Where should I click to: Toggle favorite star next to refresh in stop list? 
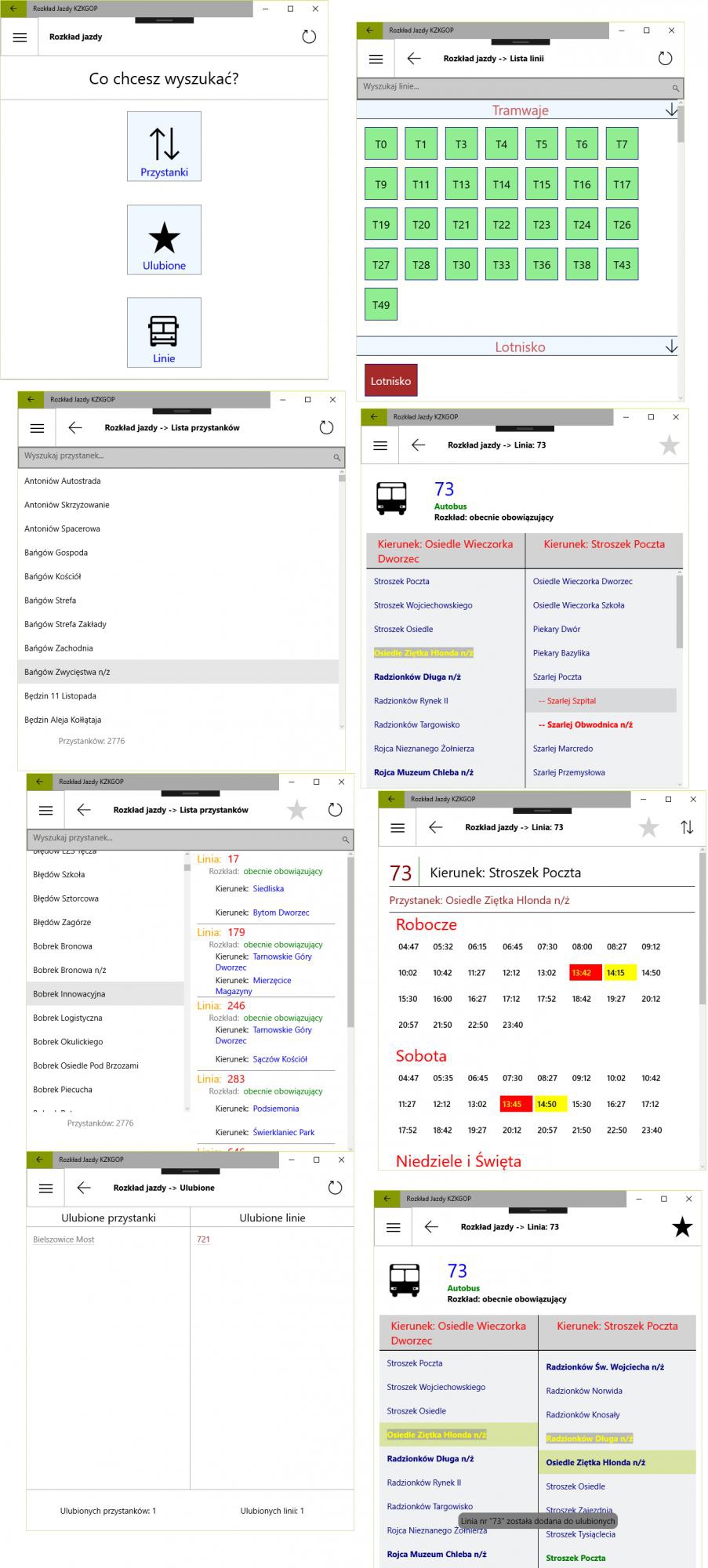click(x=297, y=810)
